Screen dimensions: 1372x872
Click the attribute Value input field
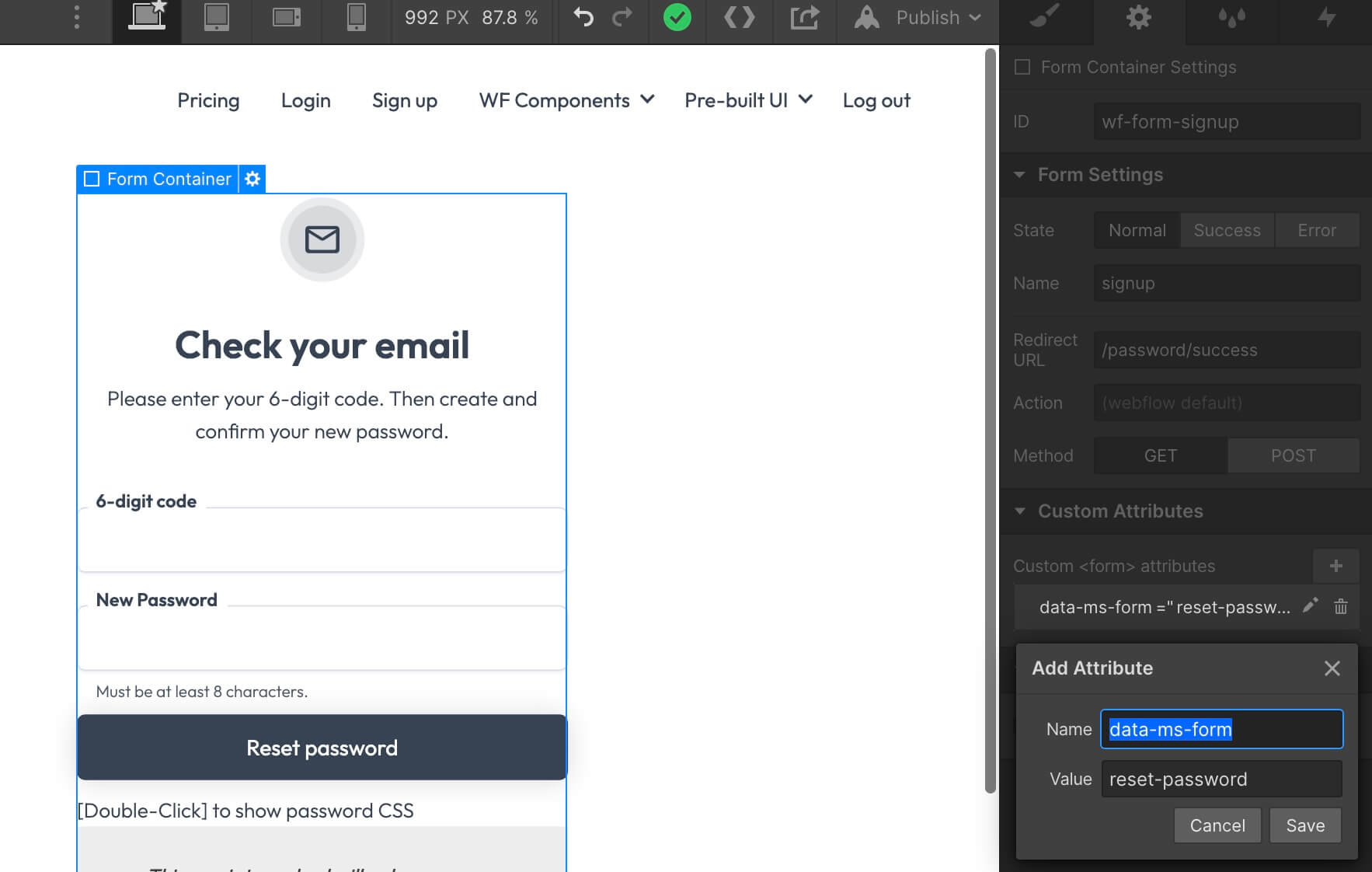(x=1221, y=779)
